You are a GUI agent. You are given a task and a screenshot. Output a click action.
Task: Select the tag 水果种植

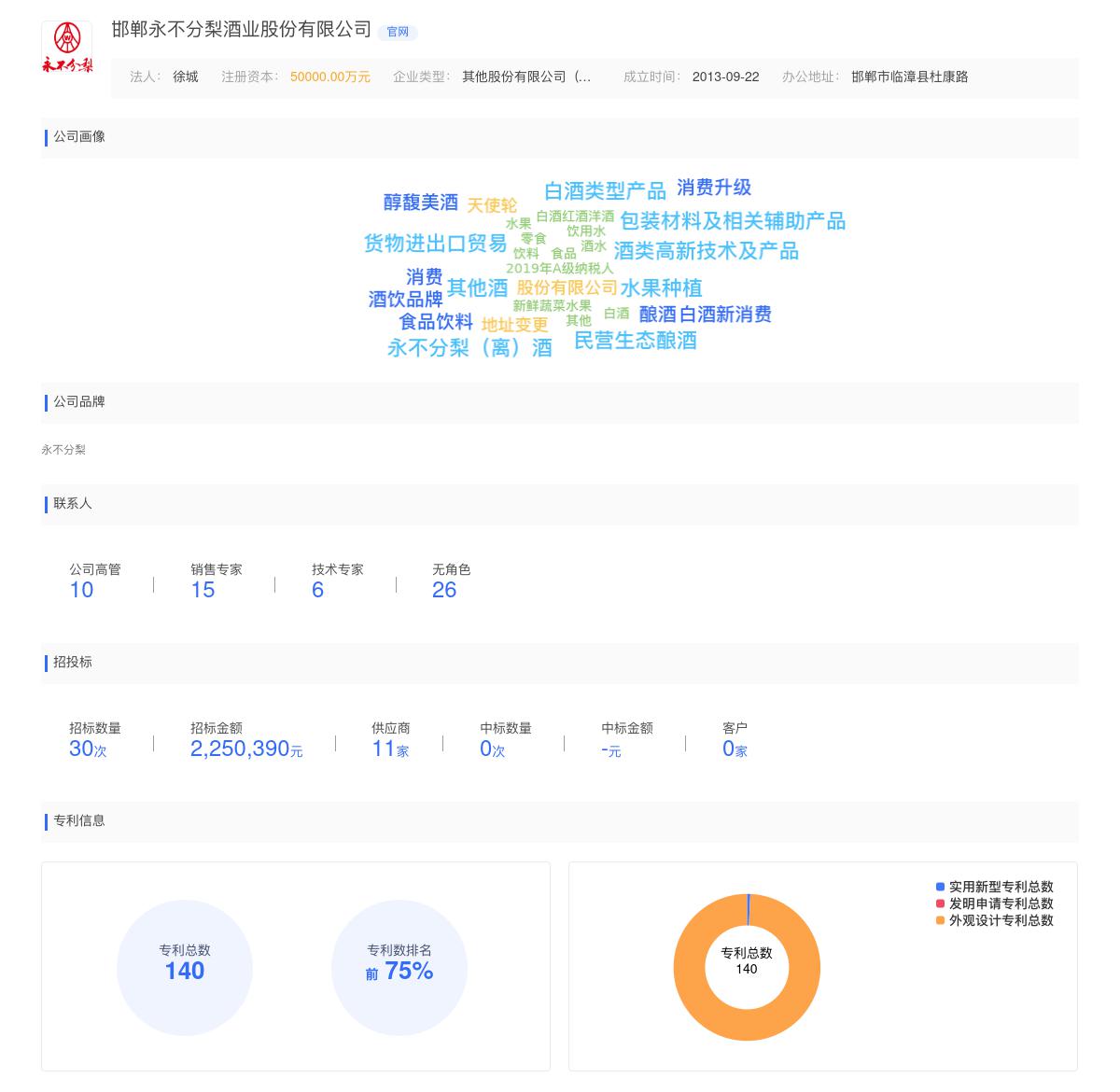coord(662,287)
